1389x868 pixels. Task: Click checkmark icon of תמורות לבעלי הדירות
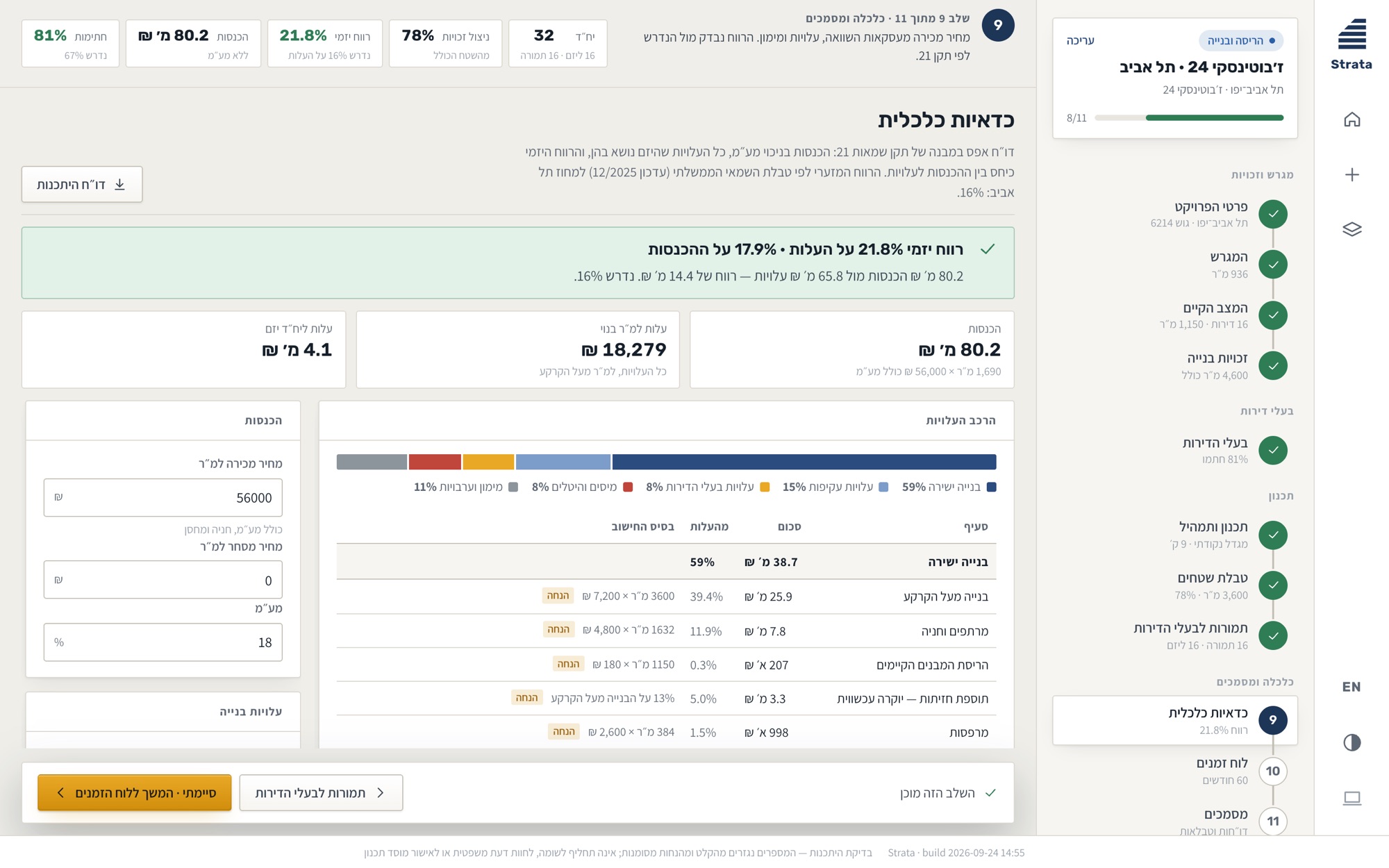[x=1273, y=636]
